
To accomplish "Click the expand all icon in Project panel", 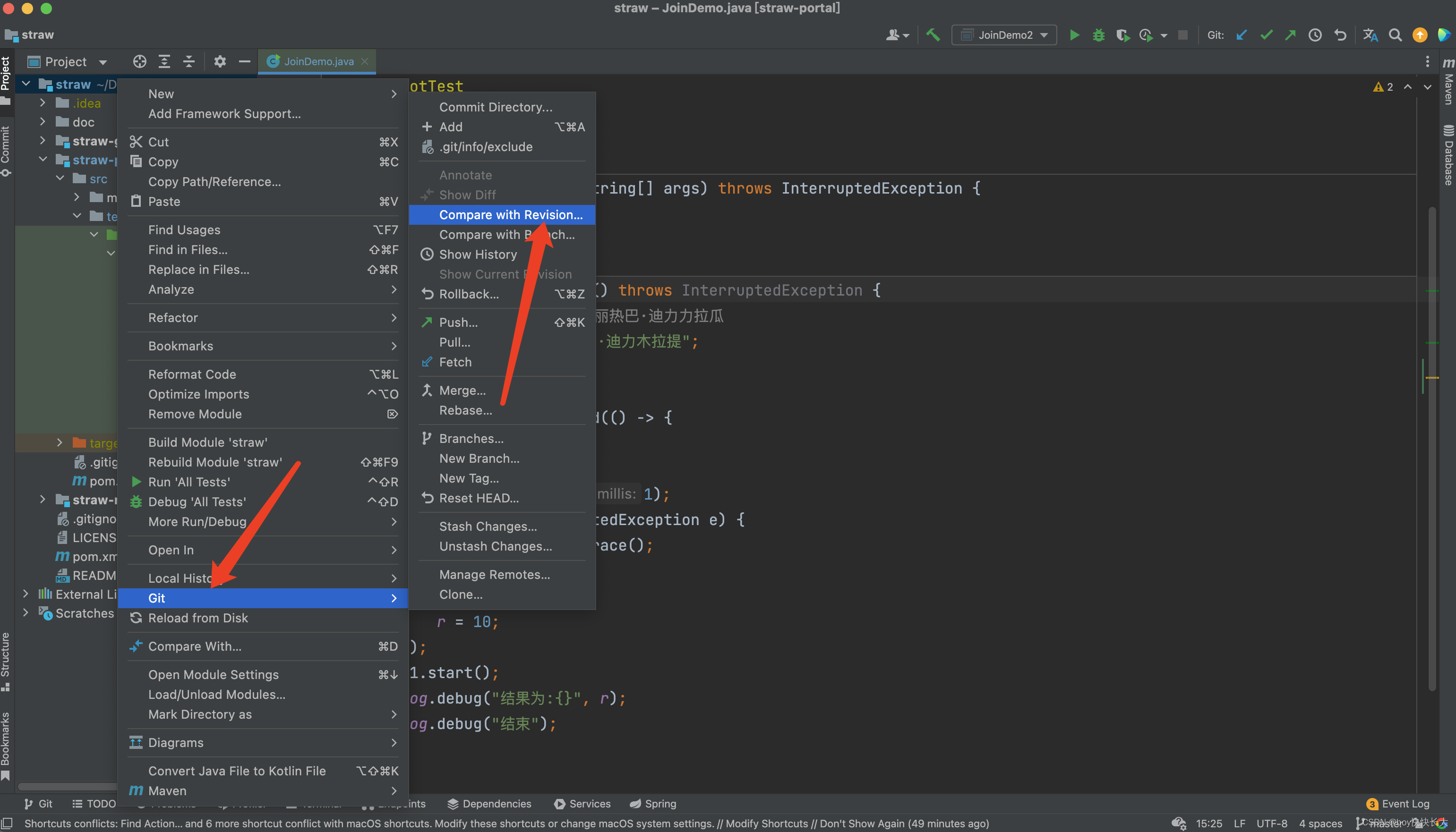I will tap(164, 61).
